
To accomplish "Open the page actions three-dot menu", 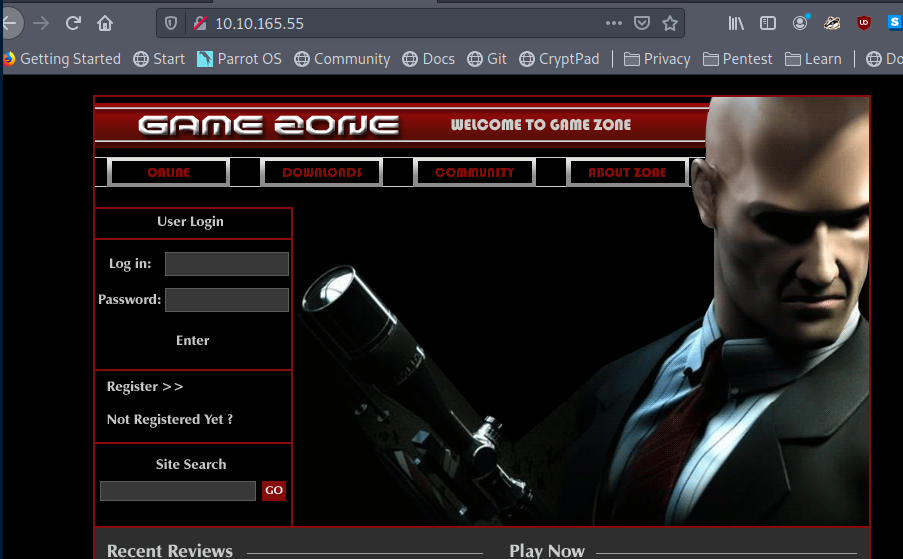I will point(614,23).
